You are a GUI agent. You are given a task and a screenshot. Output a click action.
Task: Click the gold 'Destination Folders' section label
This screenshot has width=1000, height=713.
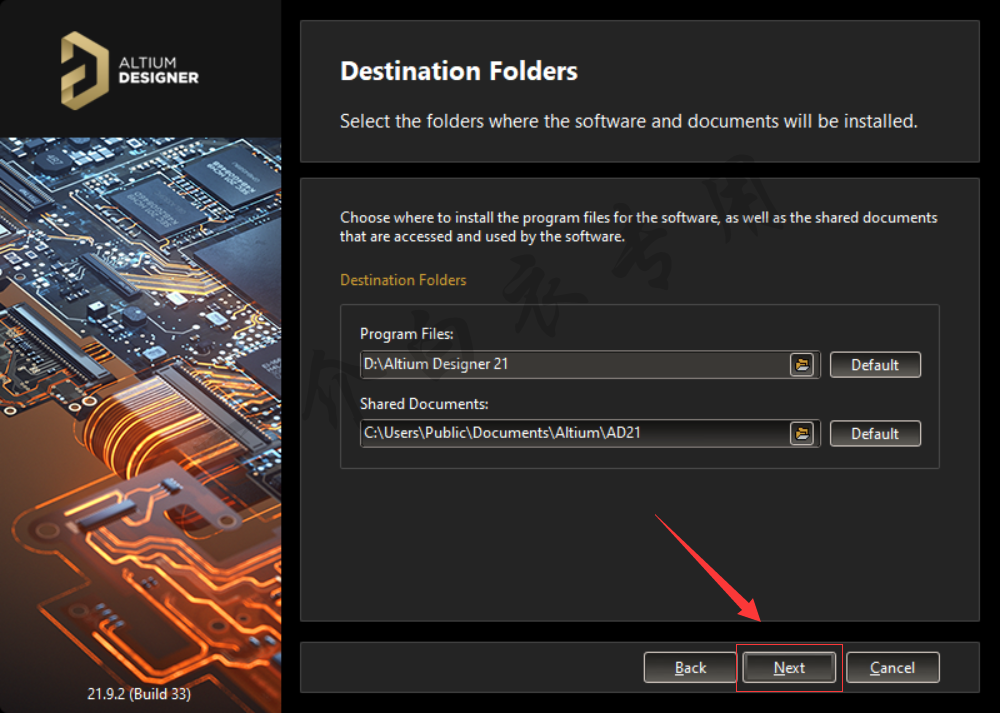pyautogui.click(x=403, y=280)
